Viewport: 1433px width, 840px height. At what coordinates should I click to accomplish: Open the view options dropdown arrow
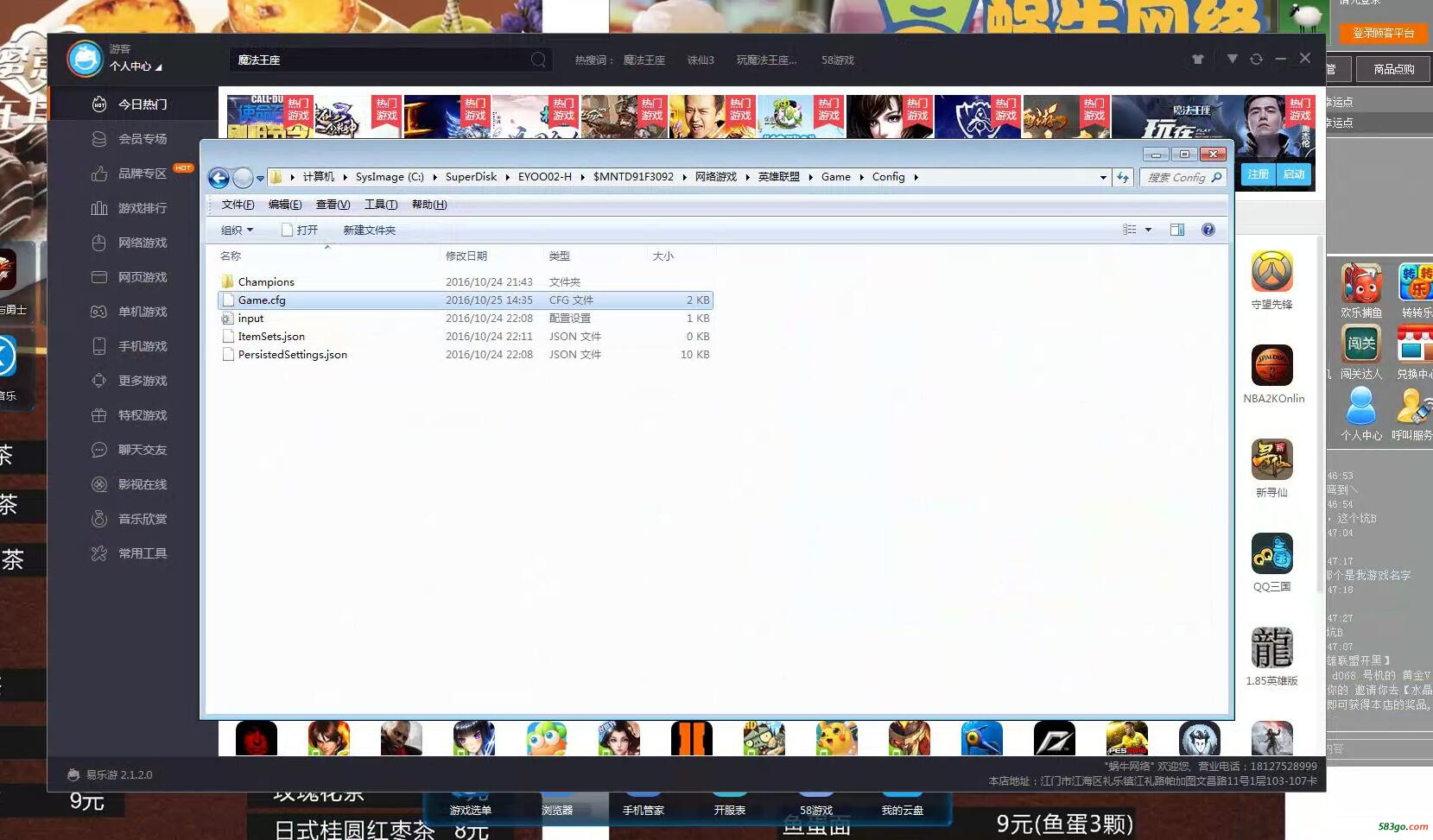pyautogui.click(x=1148, y=230)
